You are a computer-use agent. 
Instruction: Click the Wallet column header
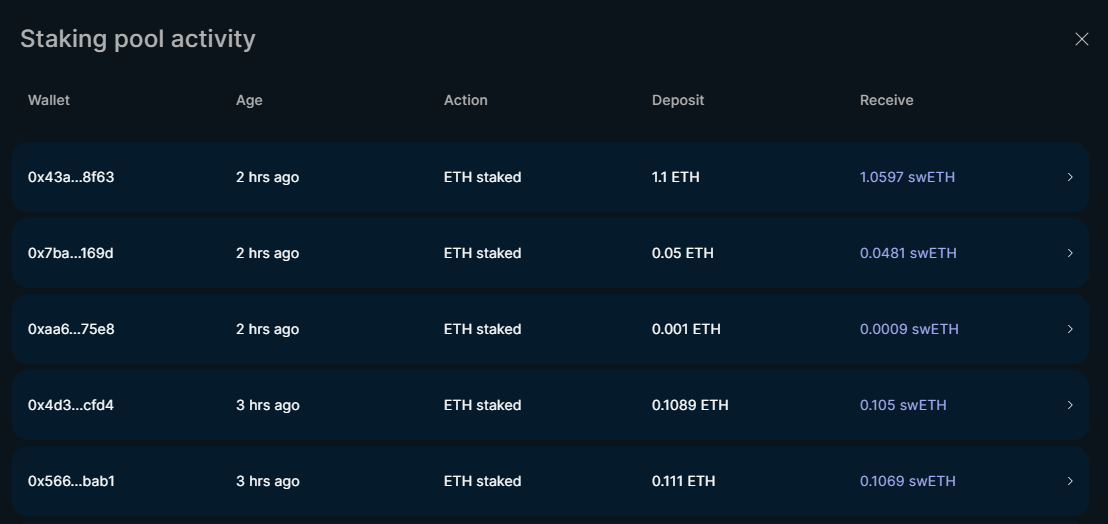49,100
